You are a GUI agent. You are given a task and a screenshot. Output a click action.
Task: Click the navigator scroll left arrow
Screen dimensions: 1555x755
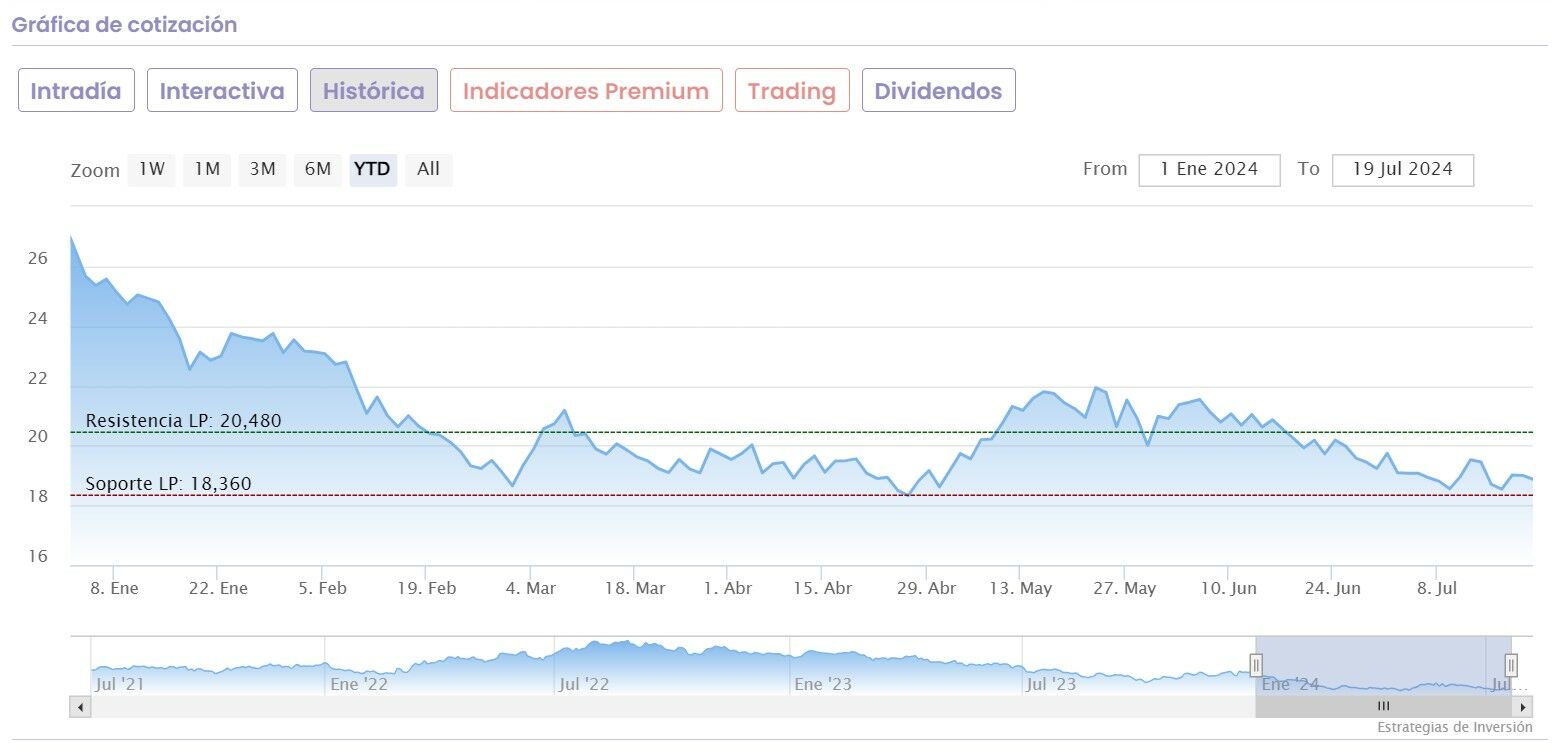80,707
